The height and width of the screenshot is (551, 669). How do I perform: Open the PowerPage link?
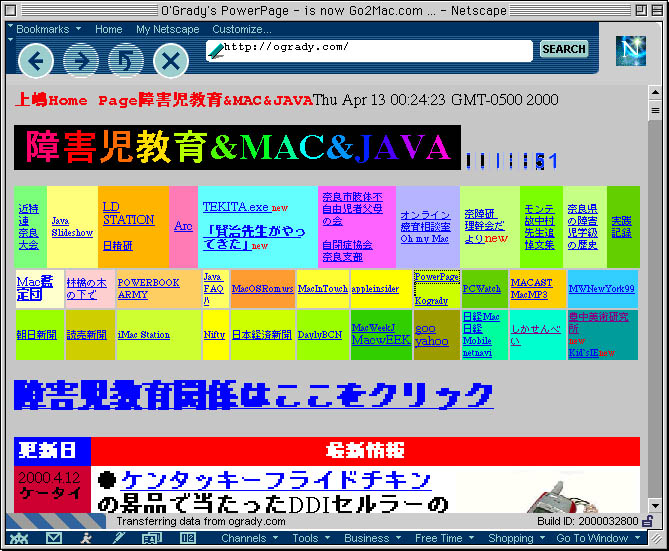point(436,277)
